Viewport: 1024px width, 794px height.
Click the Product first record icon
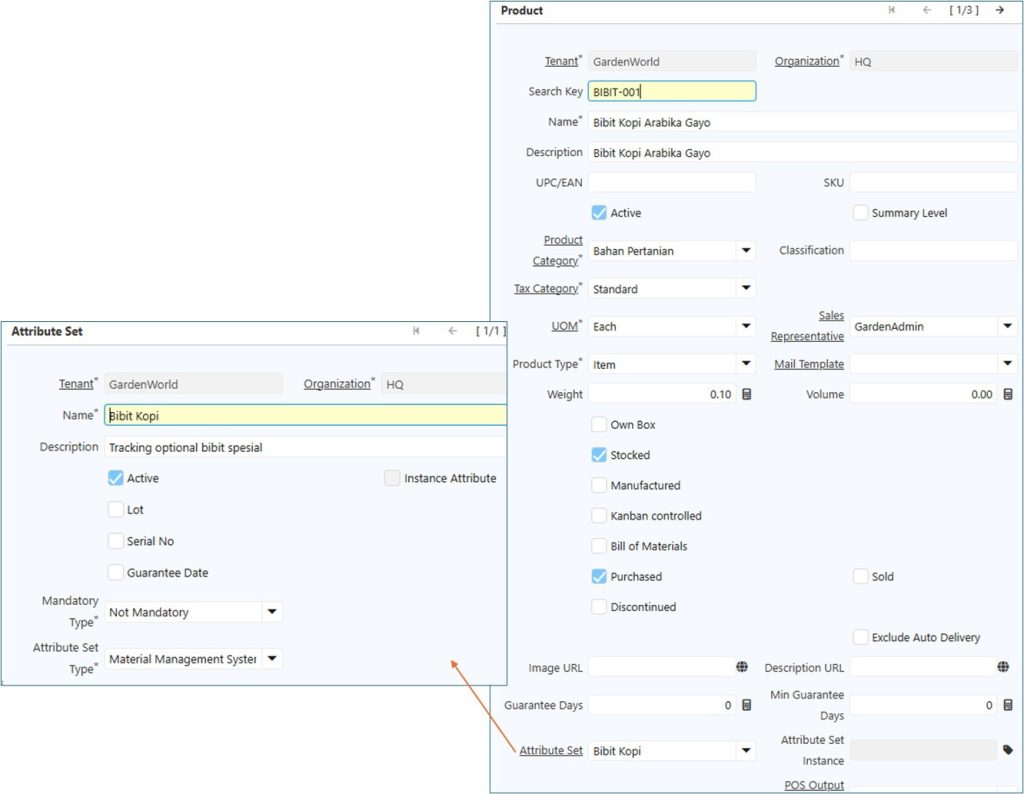(891, 10)
